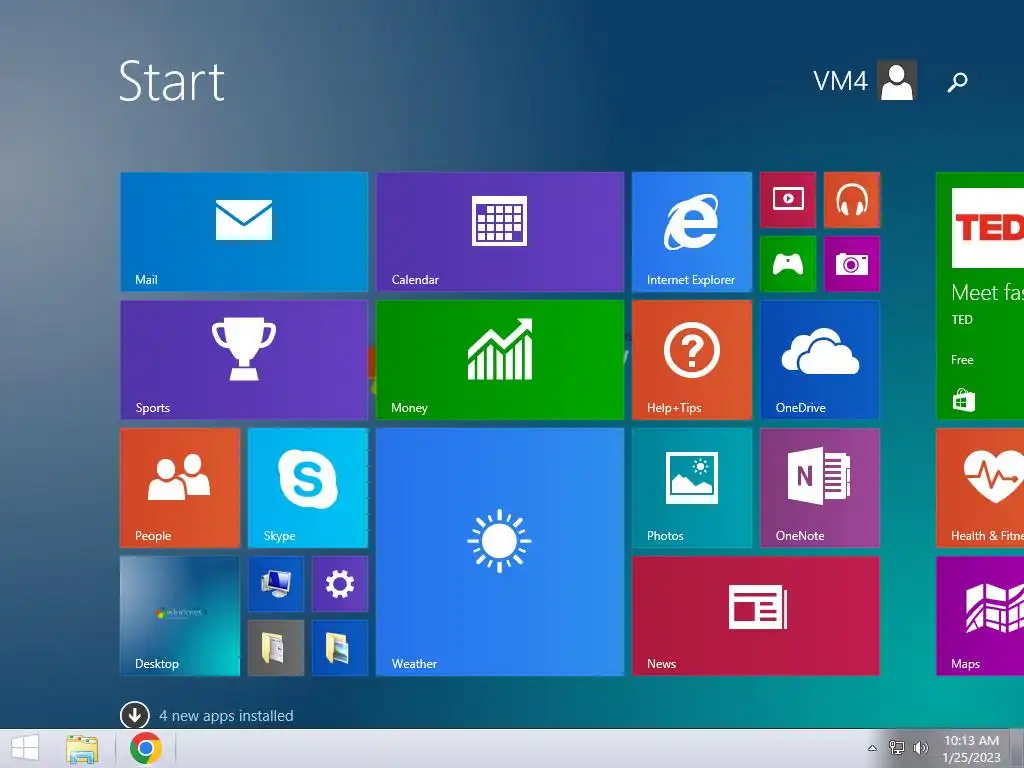The image size is (1024, 768).
Task: Open the This PC computer tile
Action: click(276, 584)
